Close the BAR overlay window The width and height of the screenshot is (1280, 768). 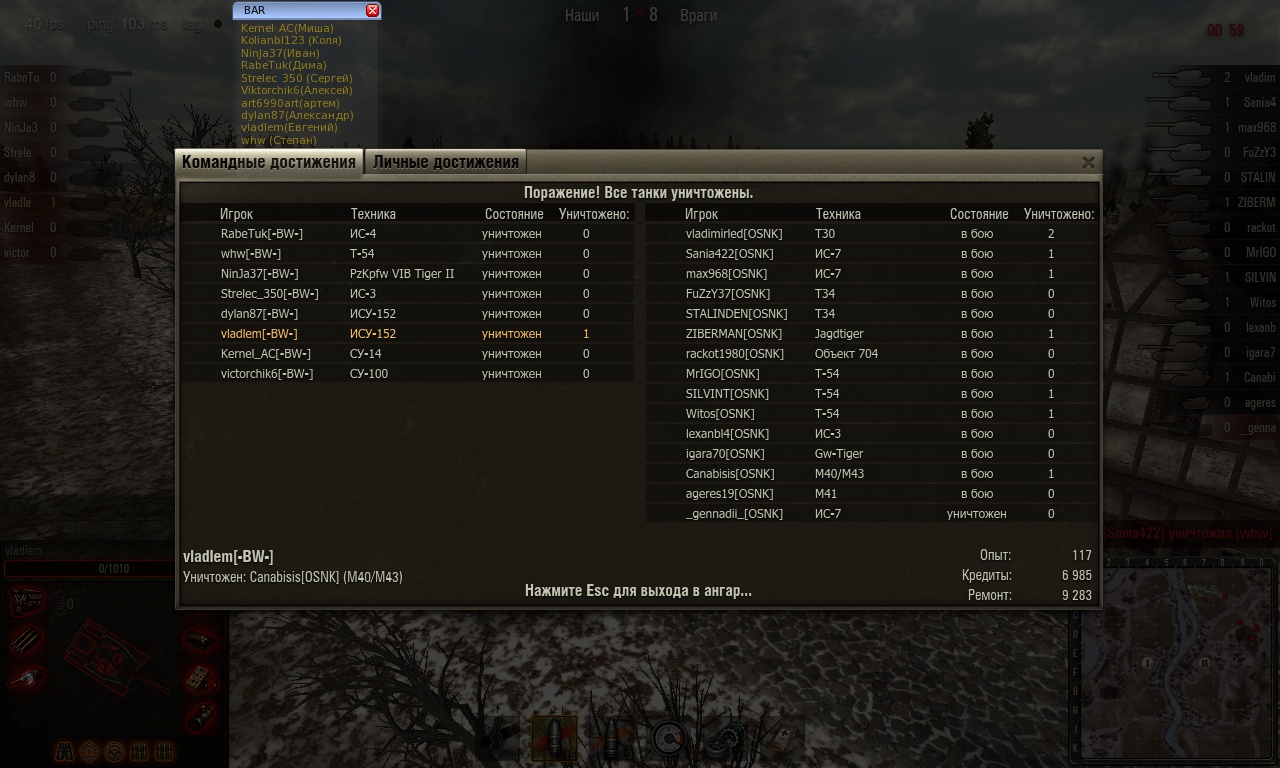click(x=372, y=10)
